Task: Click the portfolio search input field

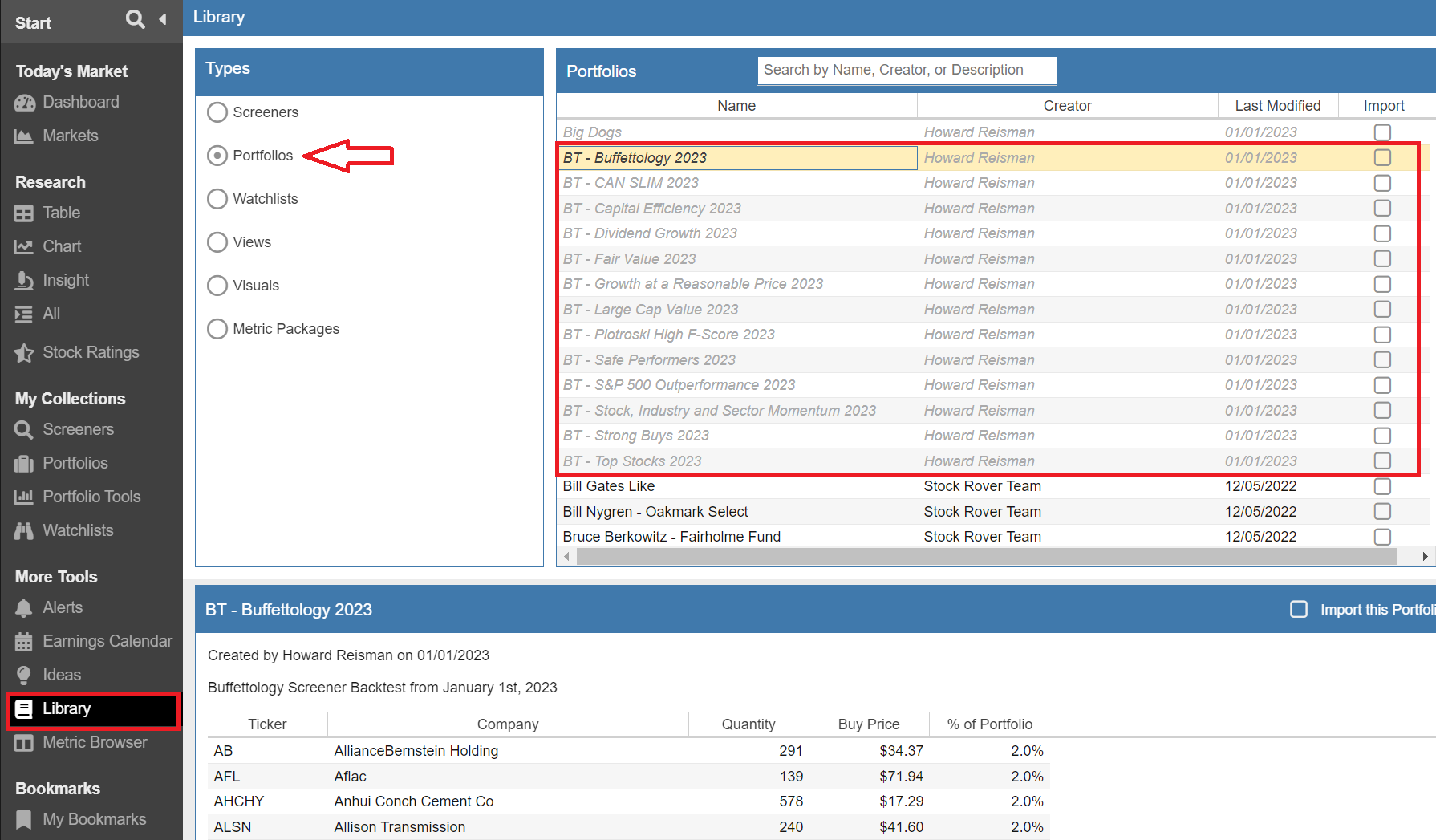Action: click(x=907, y=71)
